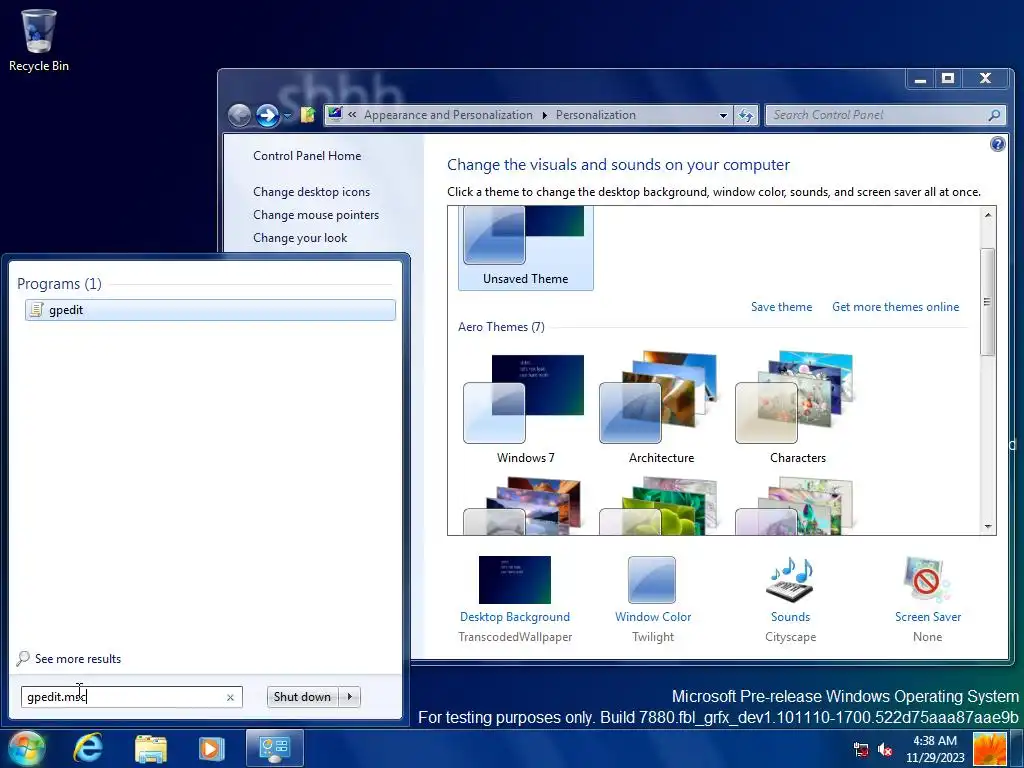Click the Control Panel icon in the address bar

pos(335,114)
